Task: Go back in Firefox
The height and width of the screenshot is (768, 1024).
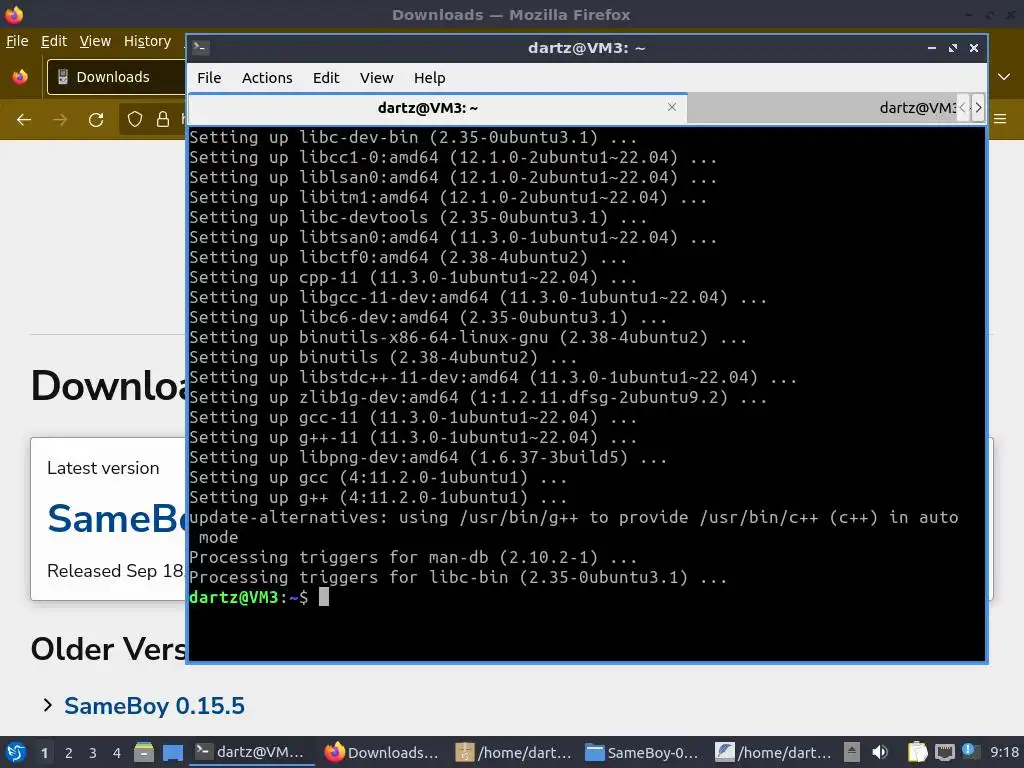Action: [24, 120]
